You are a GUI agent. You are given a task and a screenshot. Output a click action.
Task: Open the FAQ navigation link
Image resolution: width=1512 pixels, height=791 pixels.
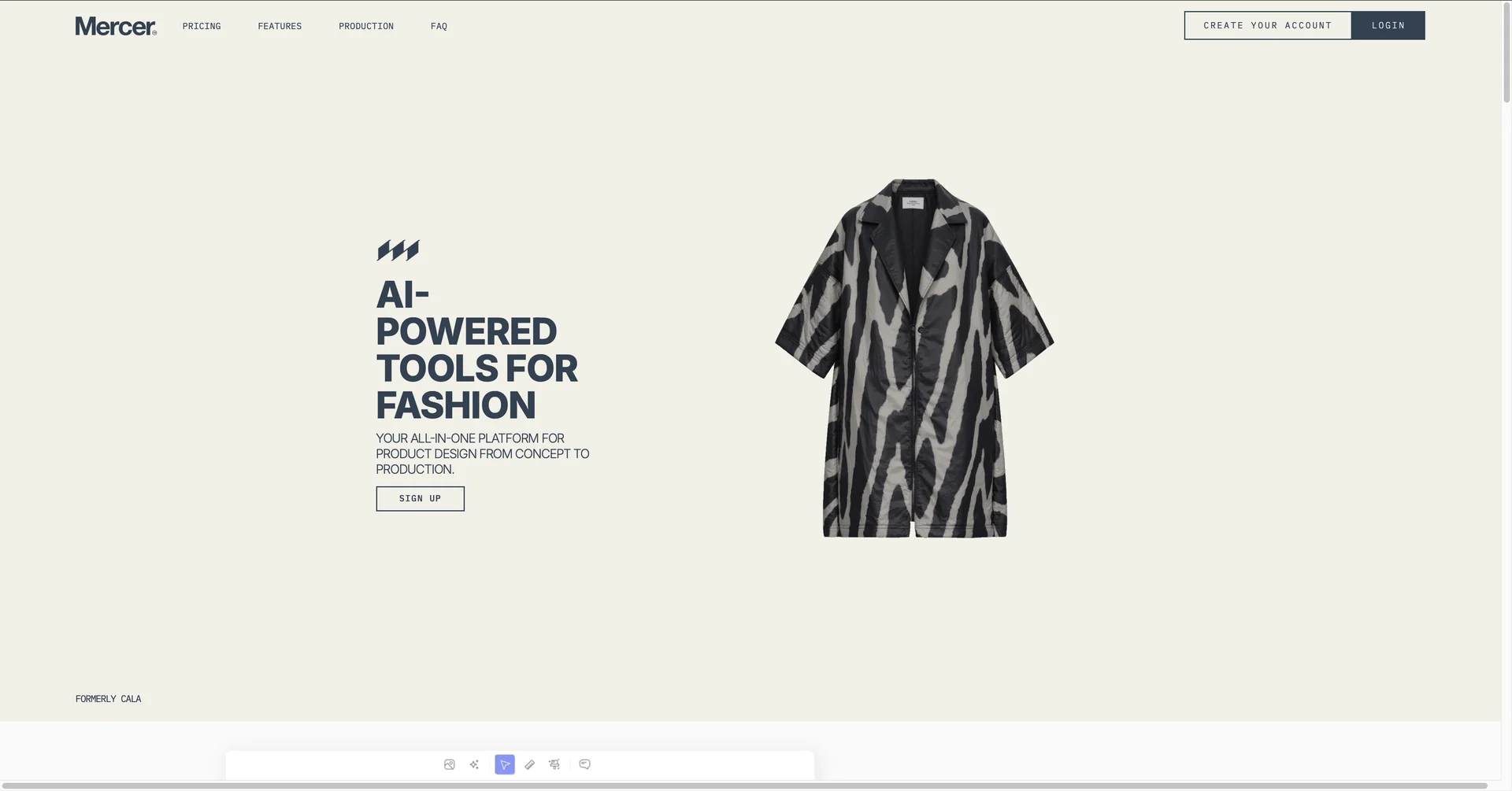pyautogui.click(x=439, y=26)
